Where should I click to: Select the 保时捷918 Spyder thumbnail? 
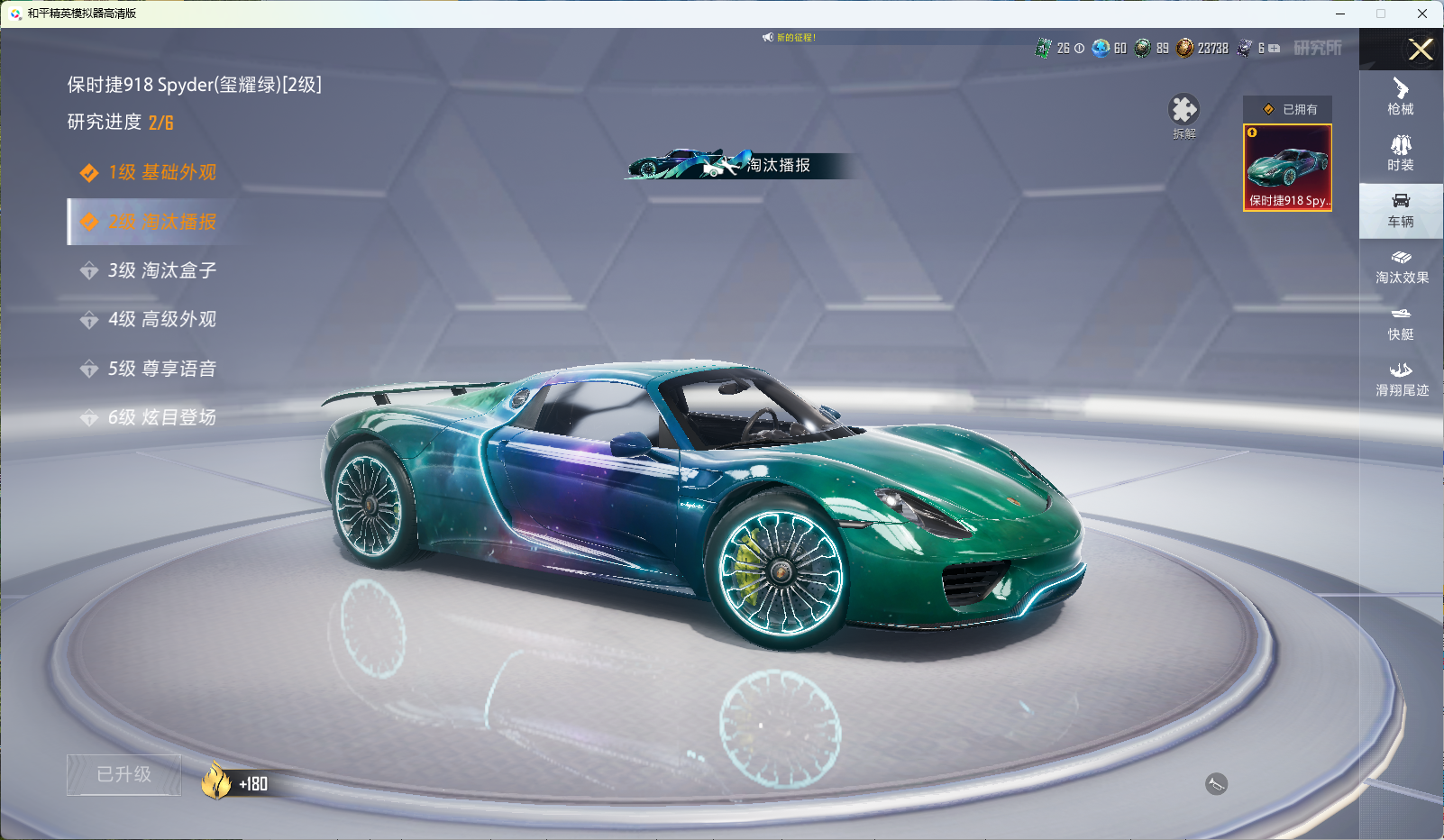tap(1287, 168)
